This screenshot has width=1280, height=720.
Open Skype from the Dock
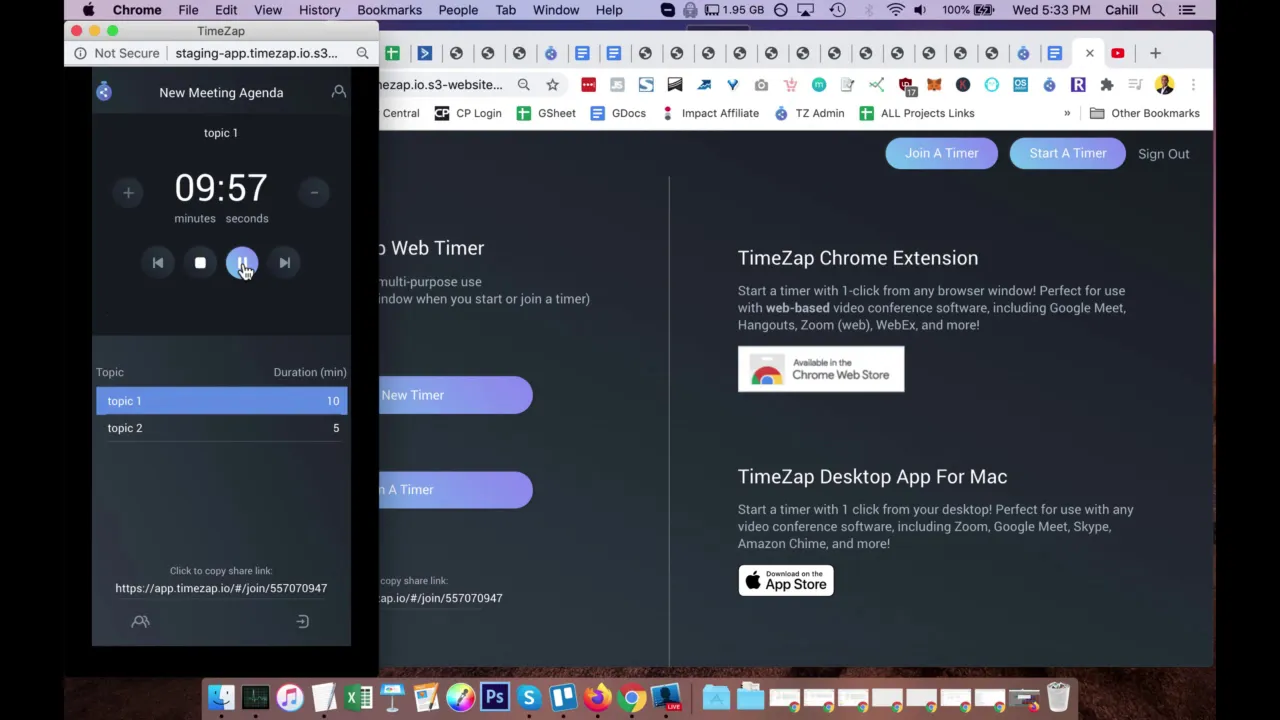529,697
